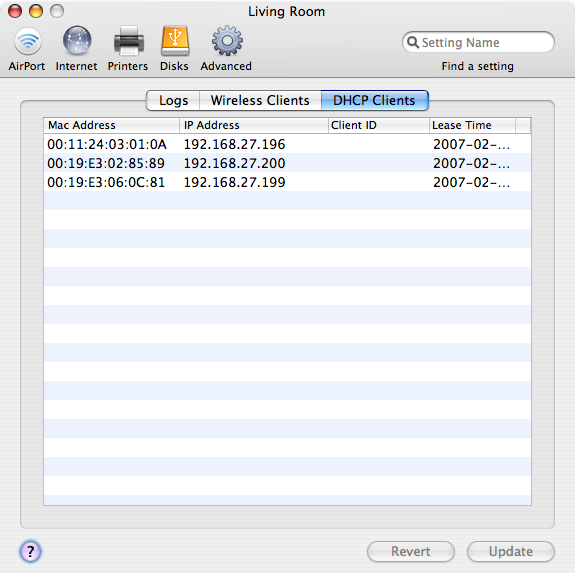
Task: Click lease time of 192.168.27.200 row
Action: [472, 163]
